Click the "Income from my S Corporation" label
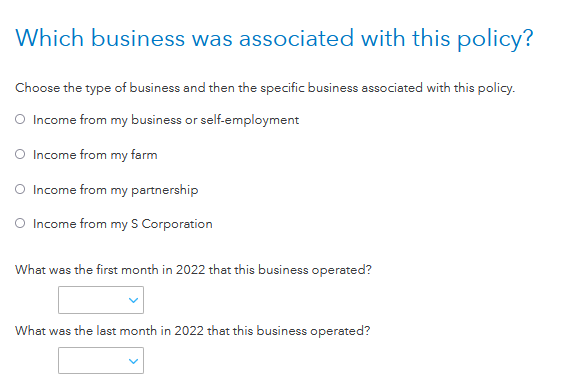Viewport: 574px width, 385px height. 123,224
